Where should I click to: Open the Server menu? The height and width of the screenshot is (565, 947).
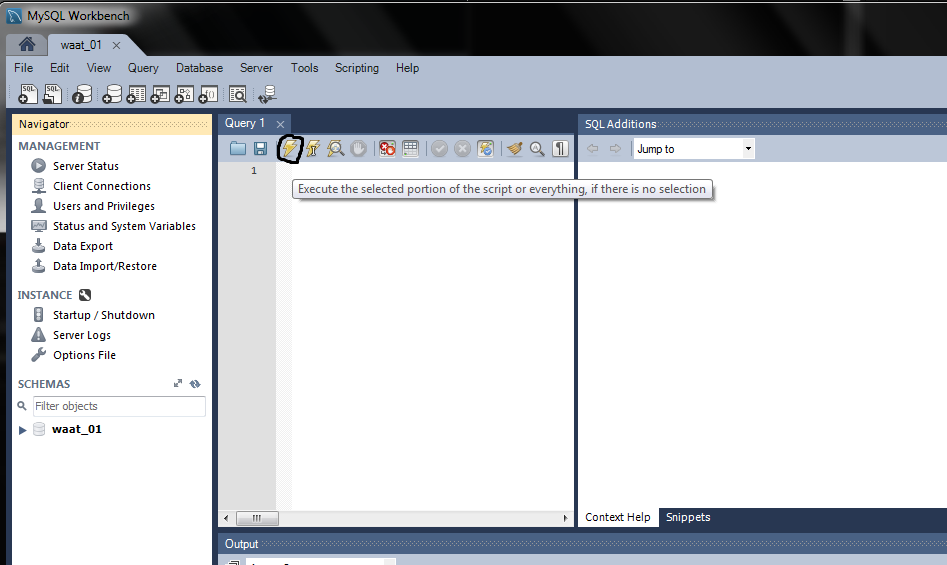[256, 68]
